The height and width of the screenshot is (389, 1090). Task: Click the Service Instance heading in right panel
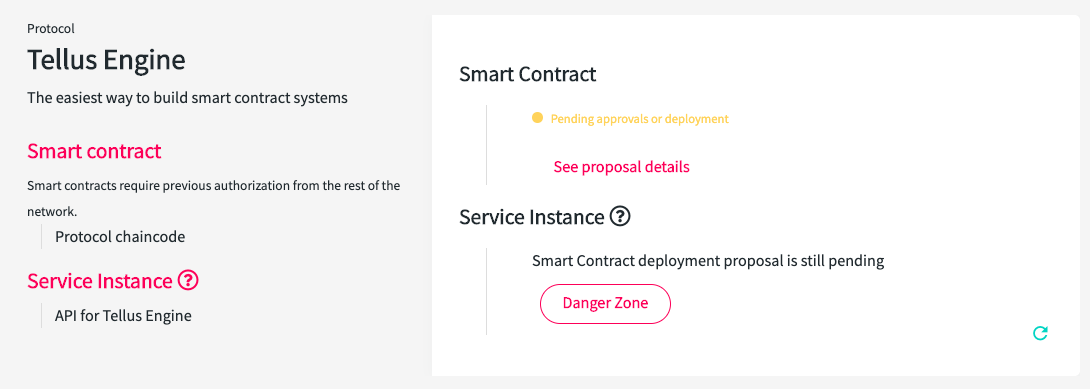pyautogui.click(x=531, y=217)
